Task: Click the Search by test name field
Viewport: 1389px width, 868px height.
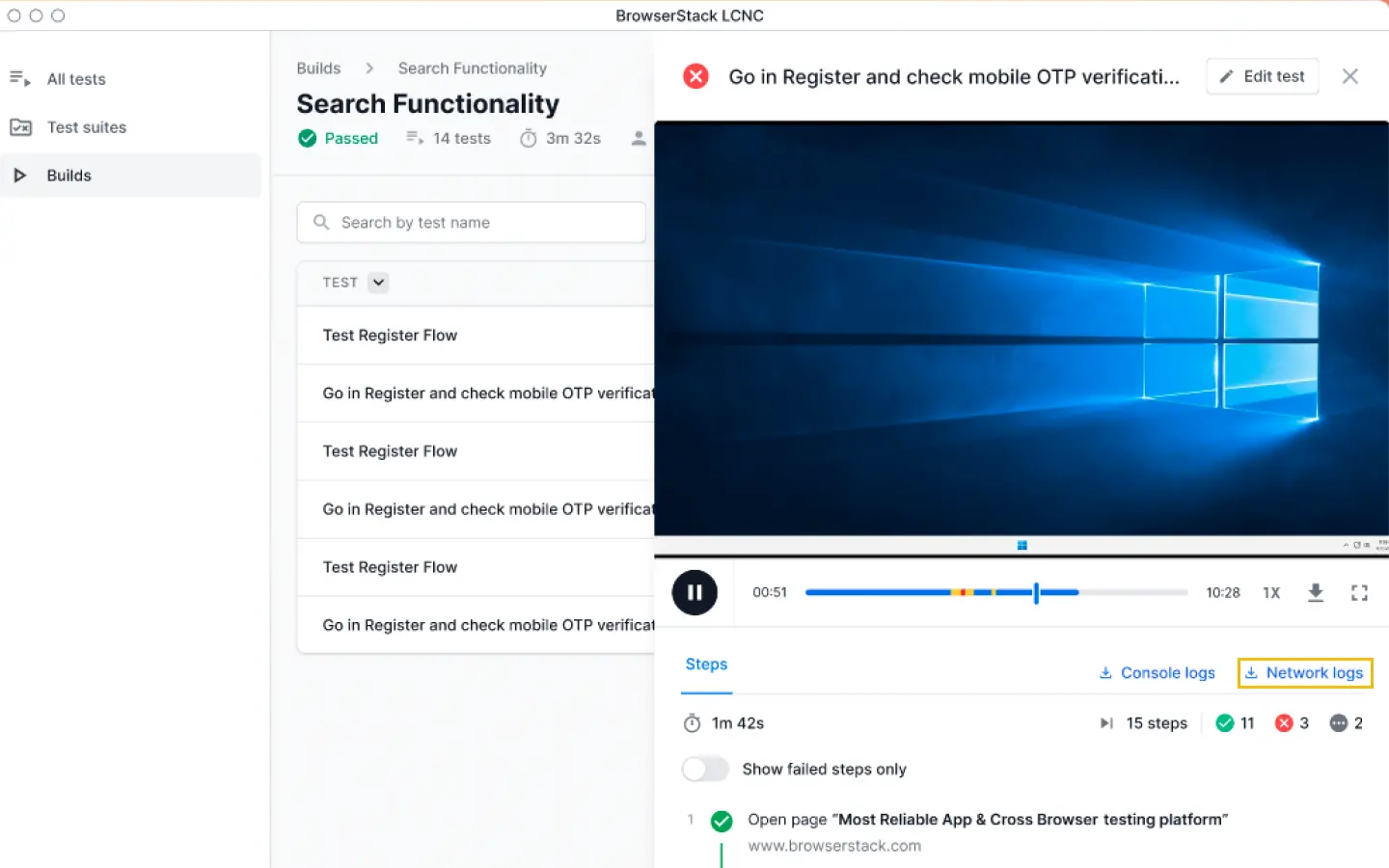Action: point(471,223)
